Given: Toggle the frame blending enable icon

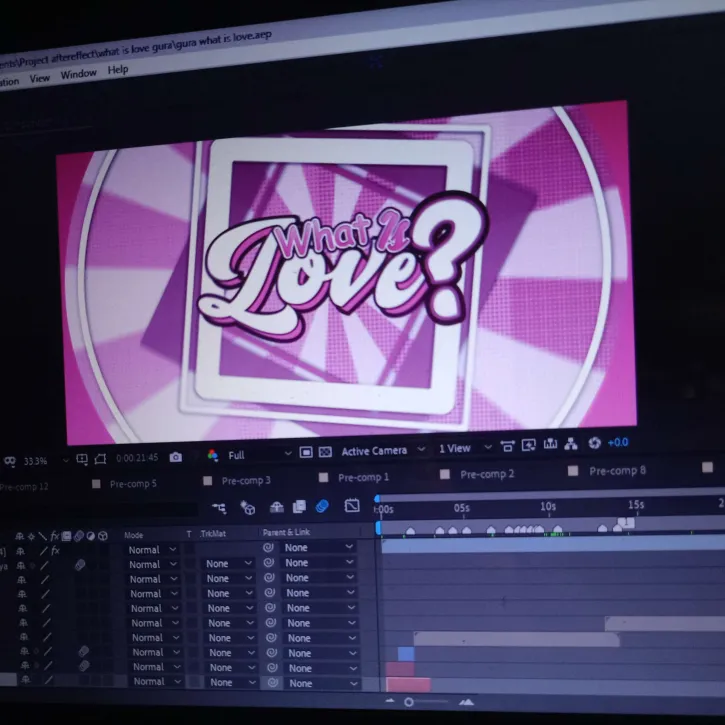Looking at the screenshot, I should pyautogui.click(x=299, y=507).
